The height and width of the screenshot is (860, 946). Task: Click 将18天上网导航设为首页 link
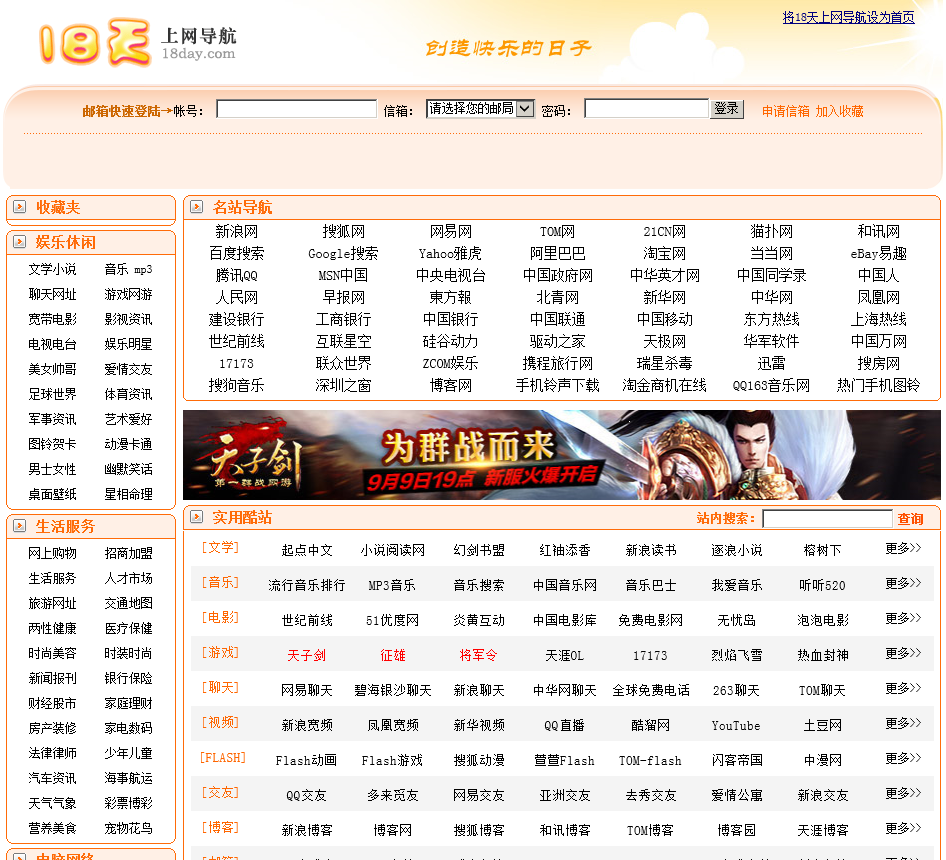(x=848, y=17)
